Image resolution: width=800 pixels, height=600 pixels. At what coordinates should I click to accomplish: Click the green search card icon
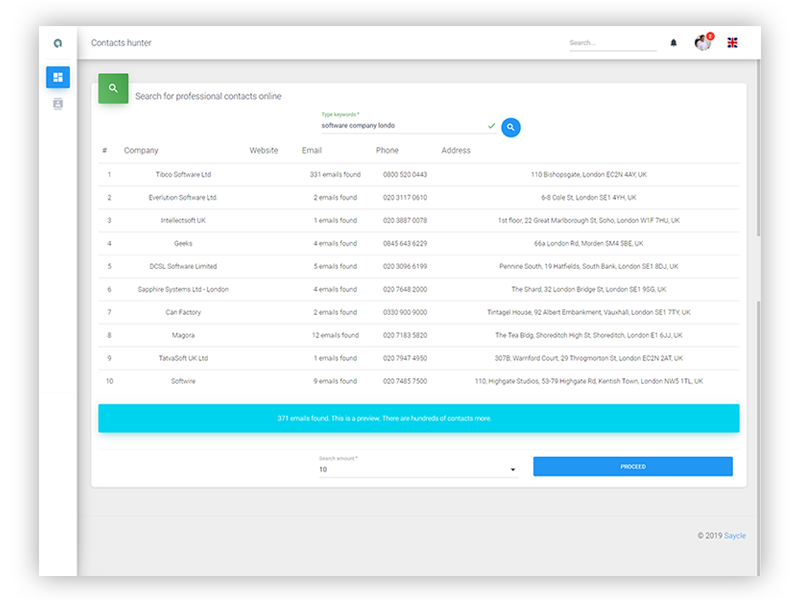pyautogui.click(x=113, y=88)
